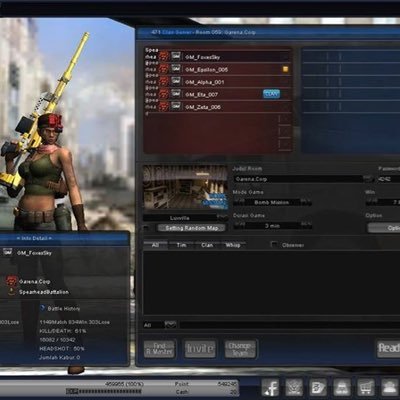Click the SpearheadBattalion title text
This screenshot has height=400, width=400.
click(44, 292)
